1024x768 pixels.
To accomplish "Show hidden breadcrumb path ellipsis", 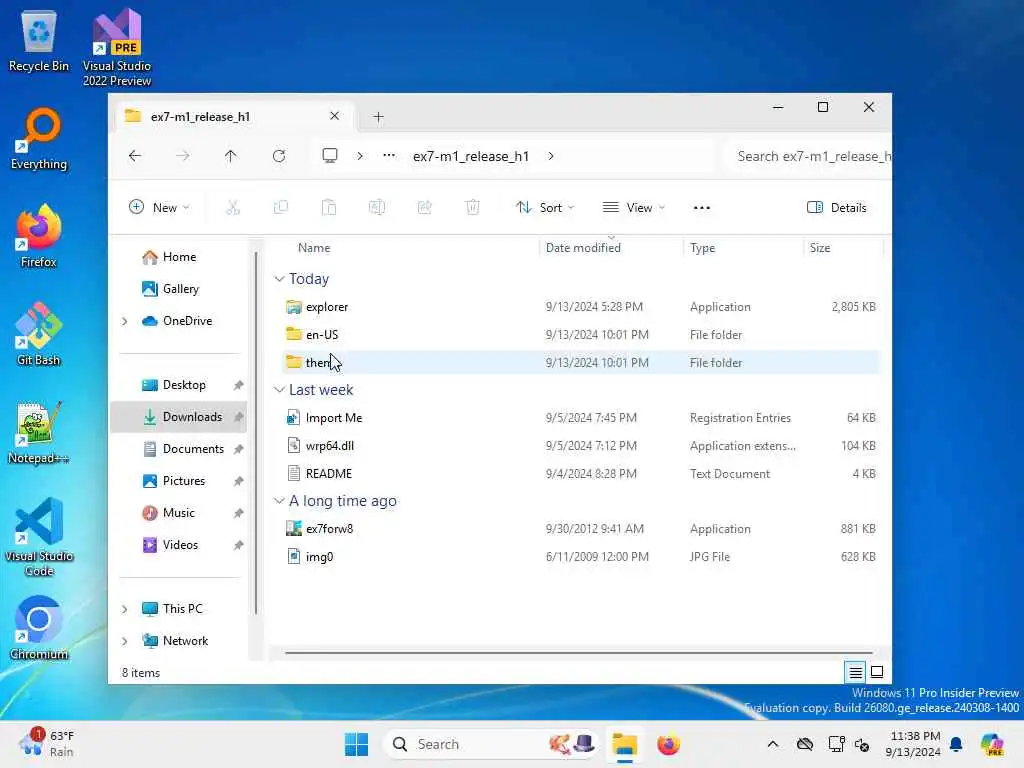I will [389, 156].
